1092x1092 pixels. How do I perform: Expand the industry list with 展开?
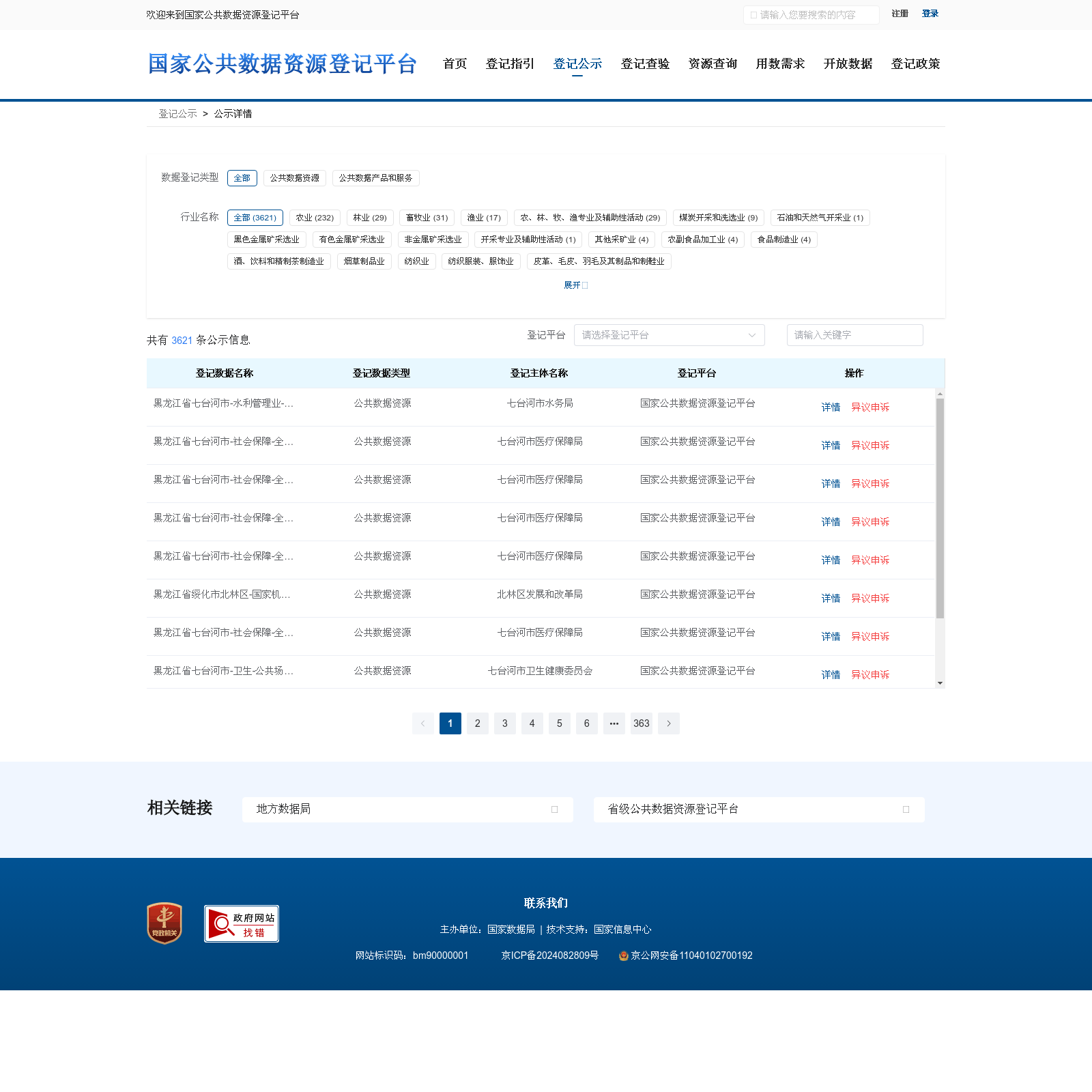[x=575, y=285]
